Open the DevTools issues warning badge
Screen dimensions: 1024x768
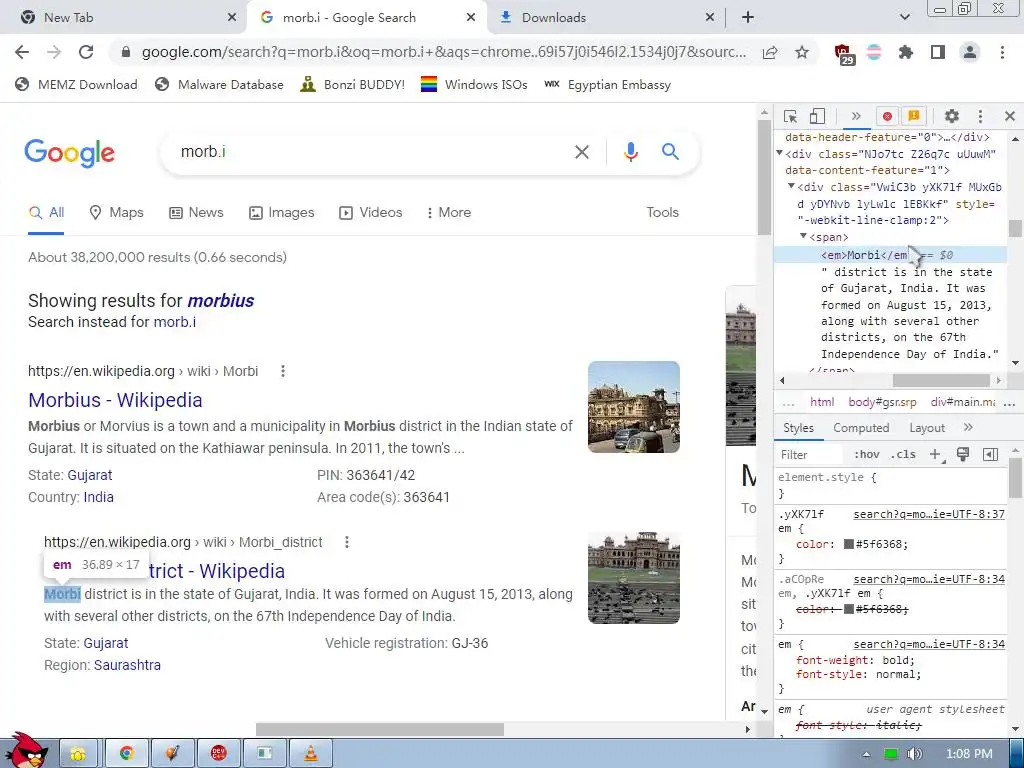914,116
